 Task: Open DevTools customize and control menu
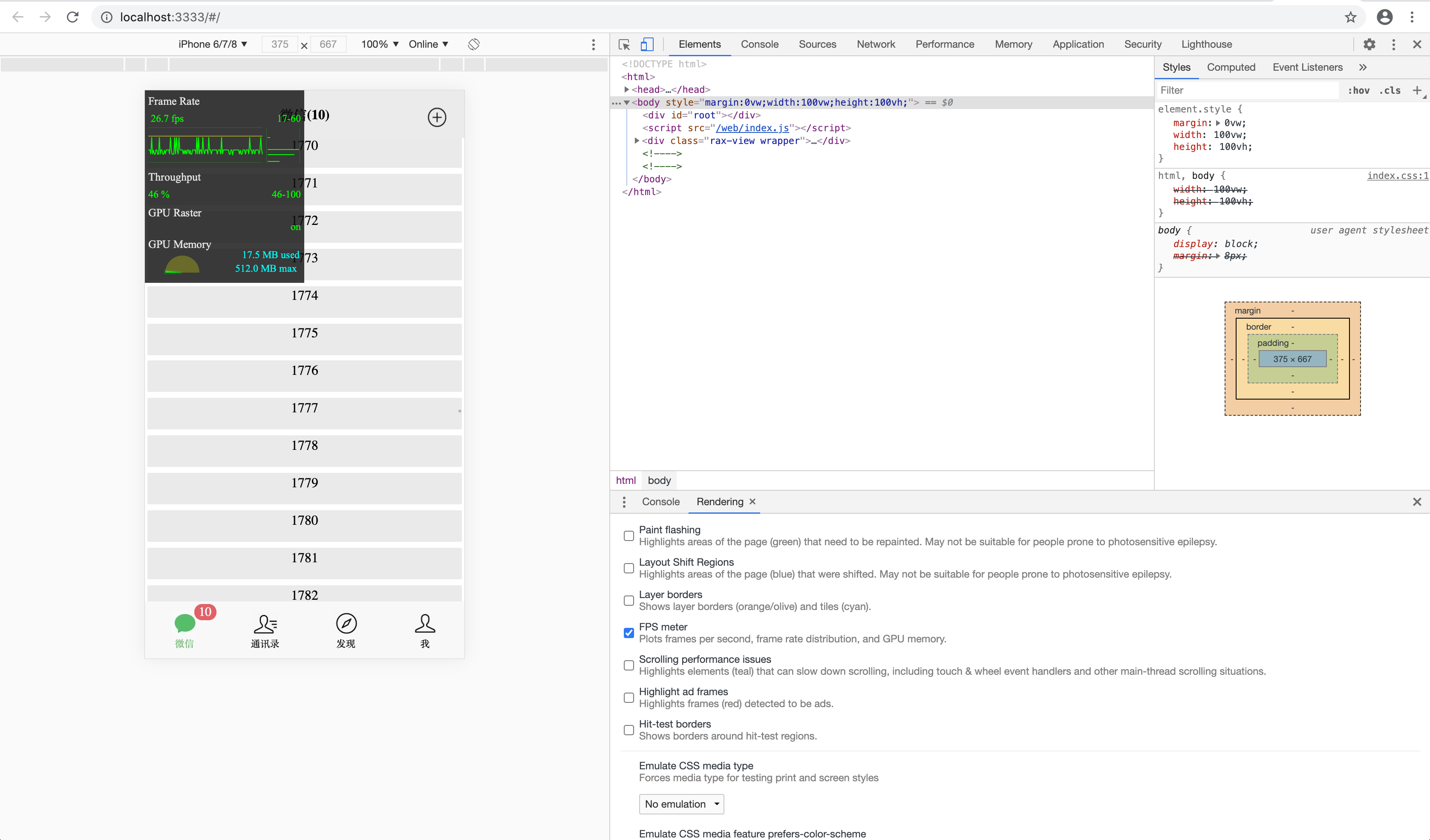pyautogui.click(x=1394, y=44)
